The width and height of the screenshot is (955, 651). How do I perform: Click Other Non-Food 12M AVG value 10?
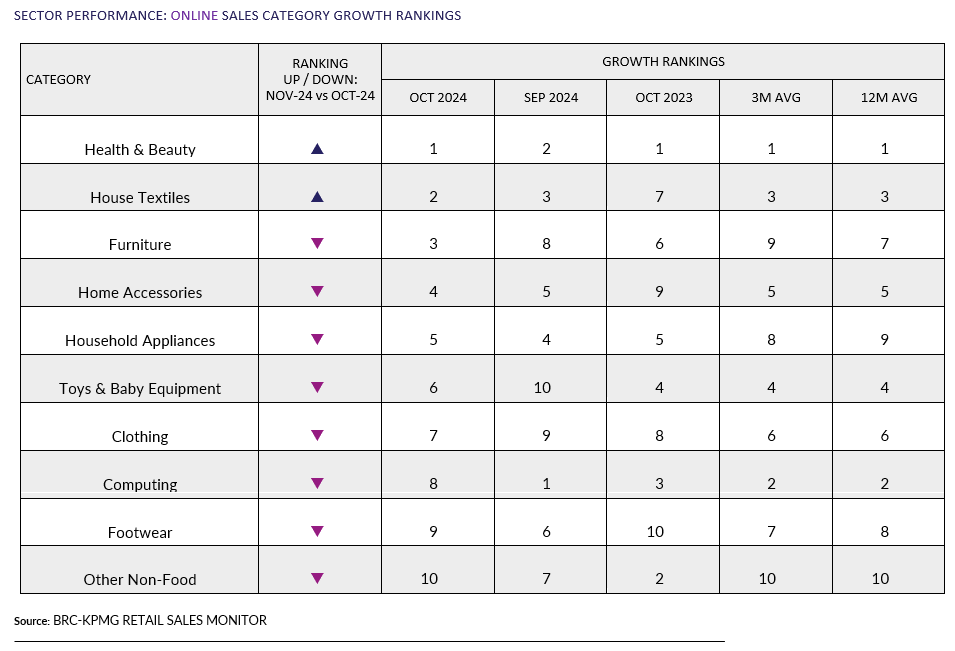click(x=880, y=579)
